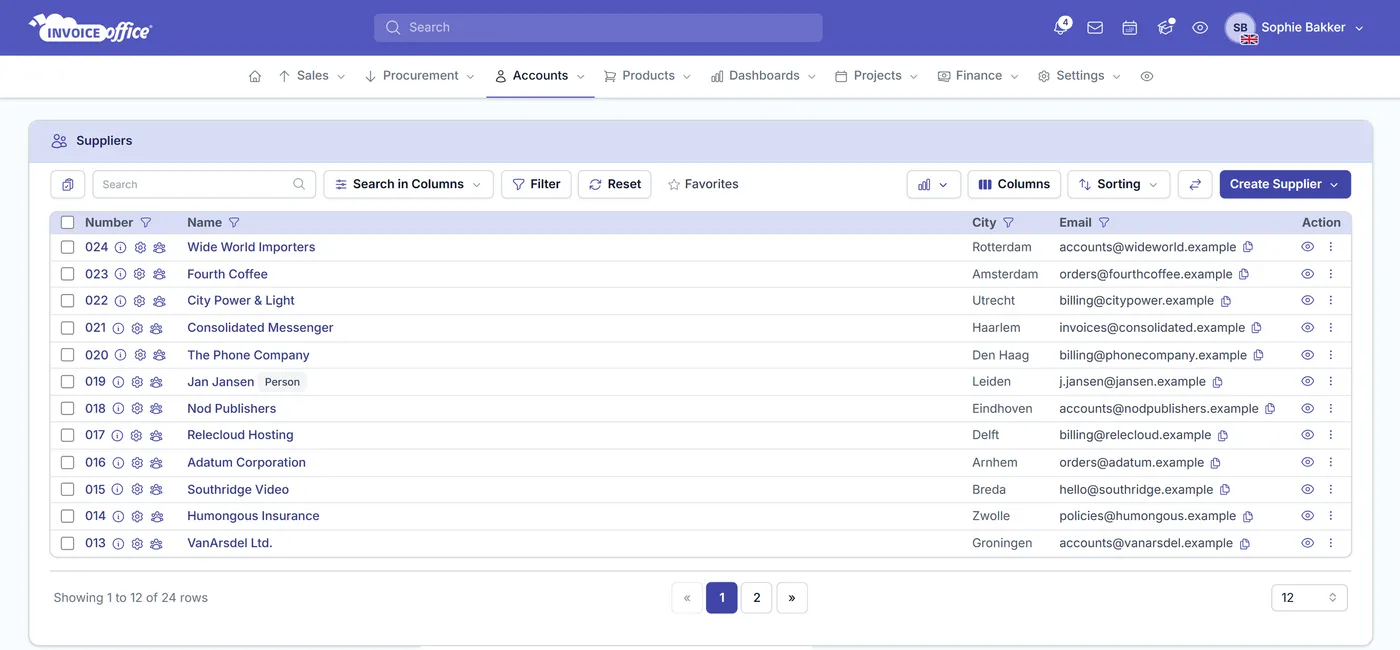Copy email of Humongous Insurance

tap(1248, 517)
